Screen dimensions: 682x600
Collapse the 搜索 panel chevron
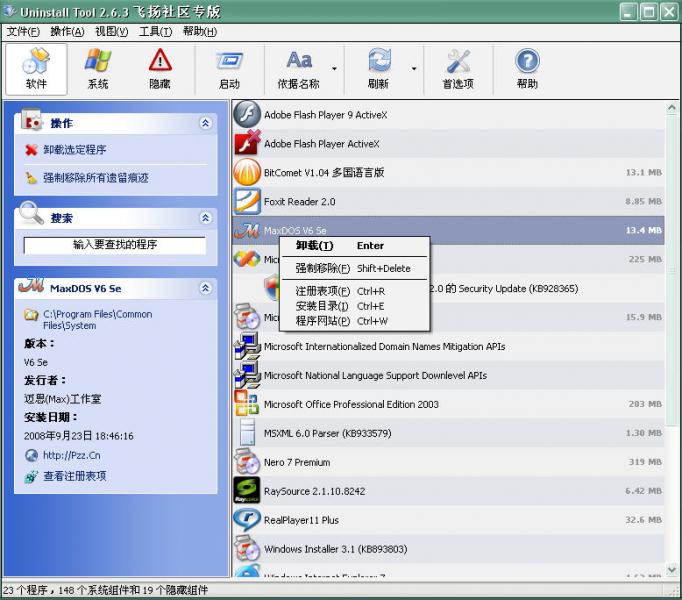[x=206, y=218]
